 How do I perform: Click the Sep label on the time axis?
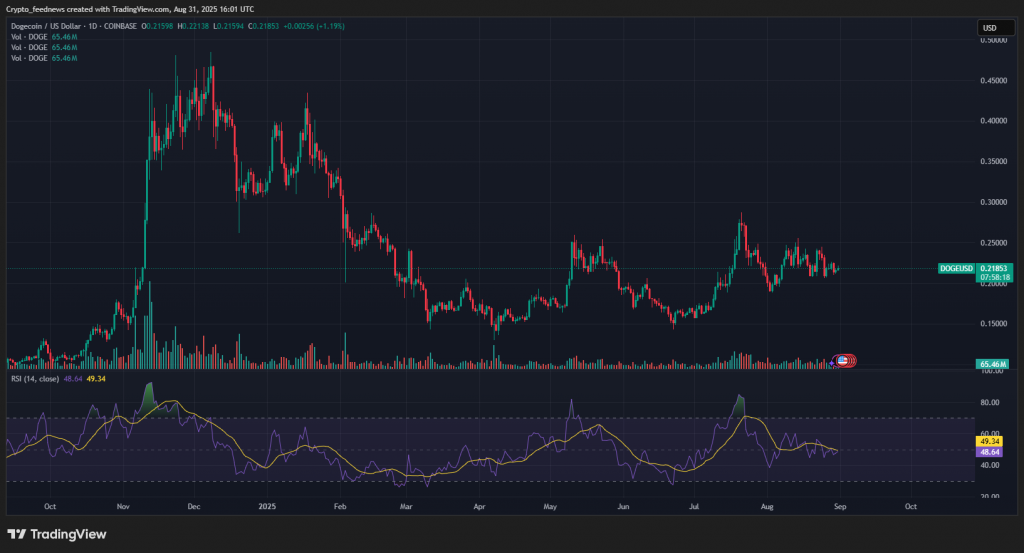pyautogui.click(x=840, y=507)
